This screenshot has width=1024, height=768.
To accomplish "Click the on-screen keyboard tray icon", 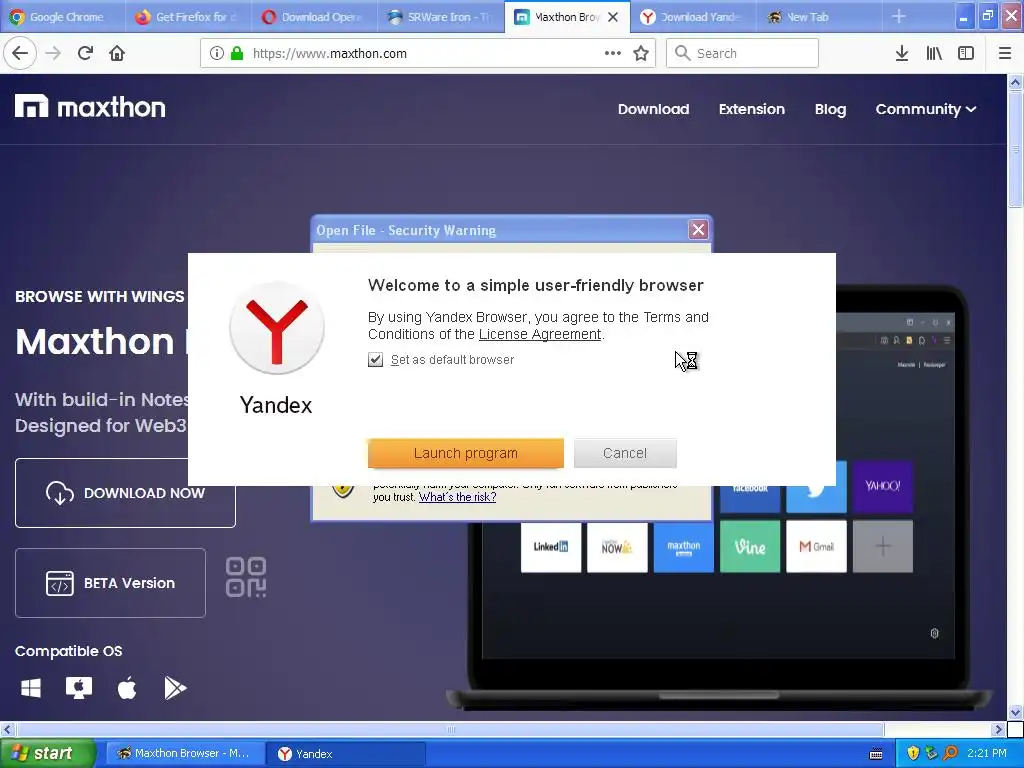I will point(876,754).
